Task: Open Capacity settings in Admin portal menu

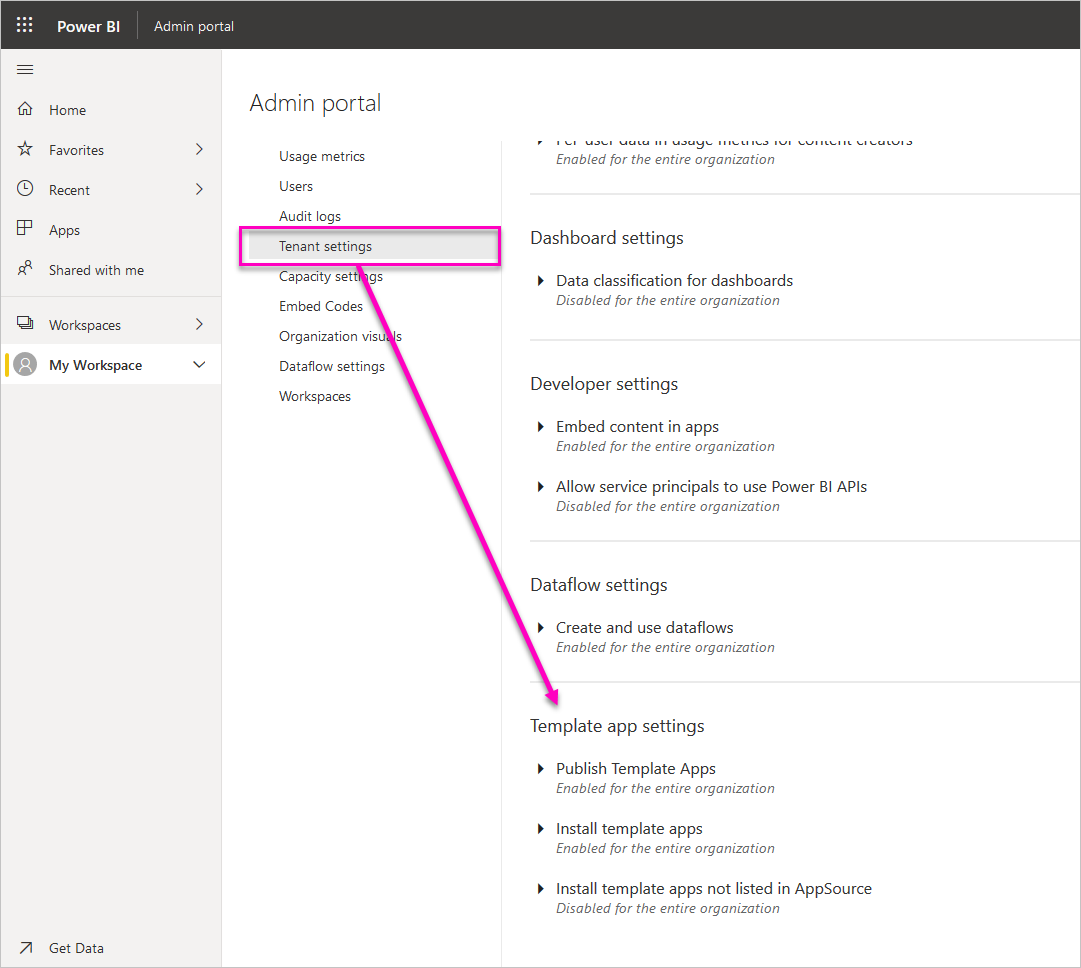Action: [x=330, y=276]
